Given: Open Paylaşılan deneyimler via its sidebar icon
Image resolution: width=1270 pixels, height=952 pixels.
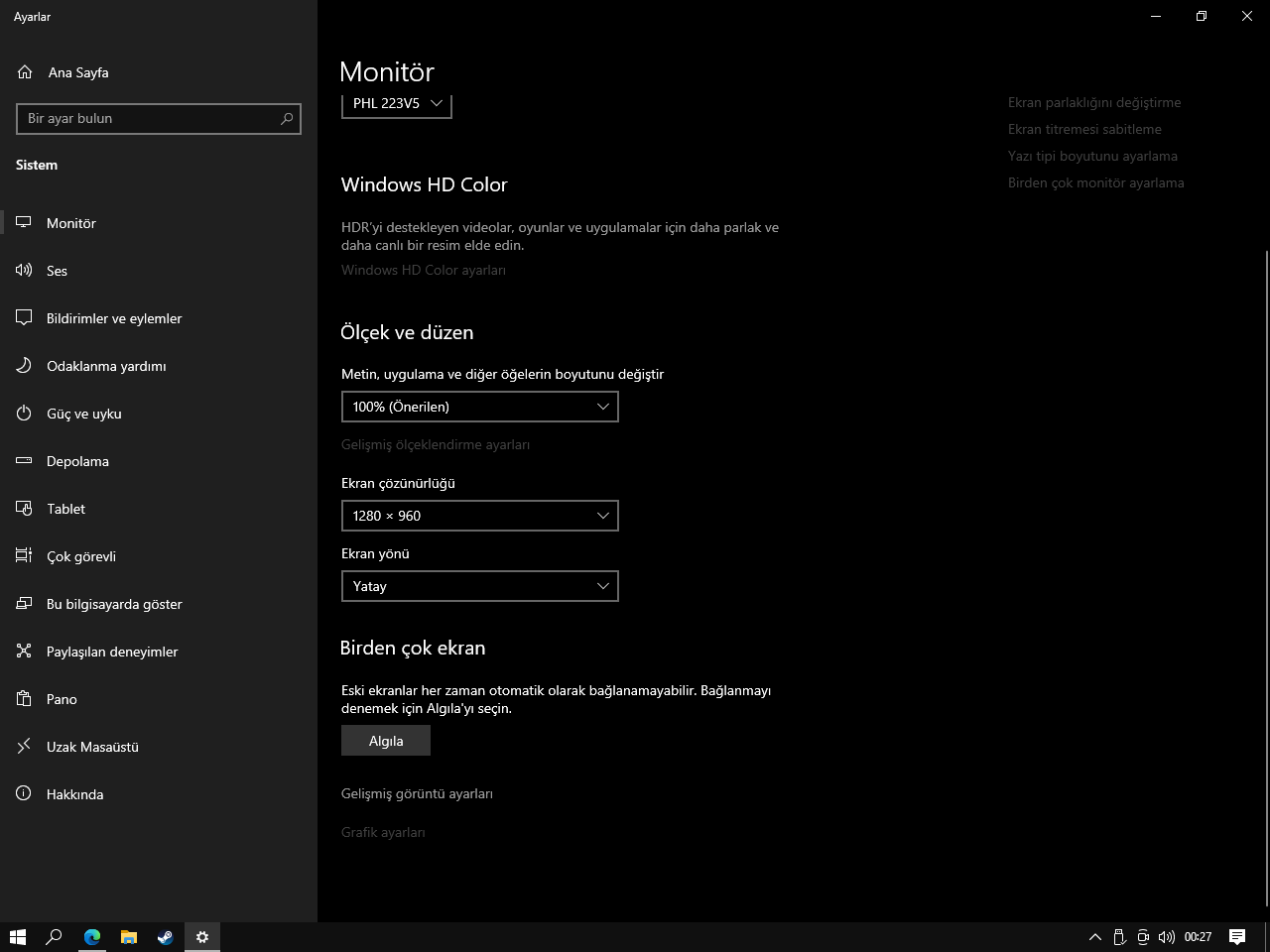Looking at the screenshot, I should (x=25, y=652).
